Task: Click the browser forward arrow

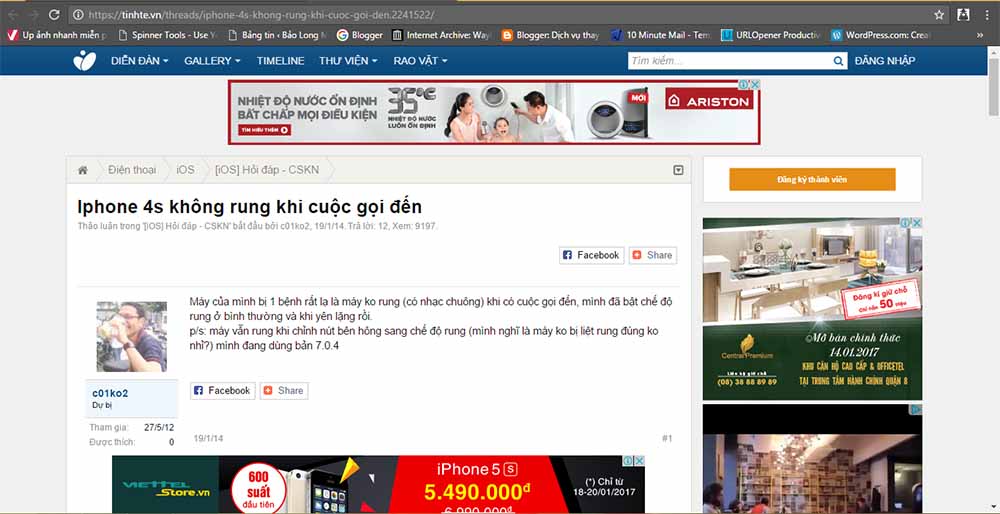Action: [34, 14]
